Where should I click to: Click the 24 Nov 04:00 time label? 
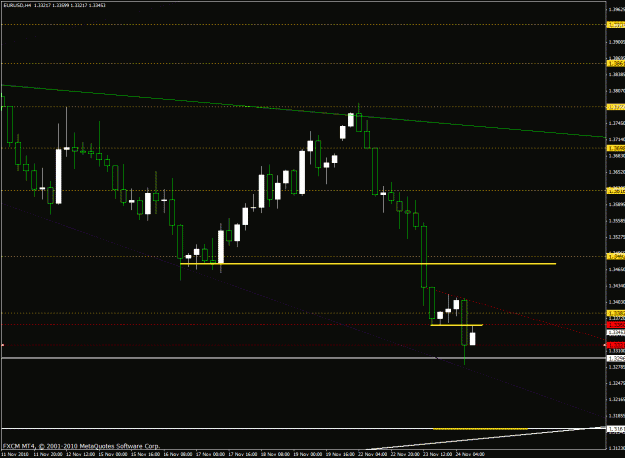[470, 454]
